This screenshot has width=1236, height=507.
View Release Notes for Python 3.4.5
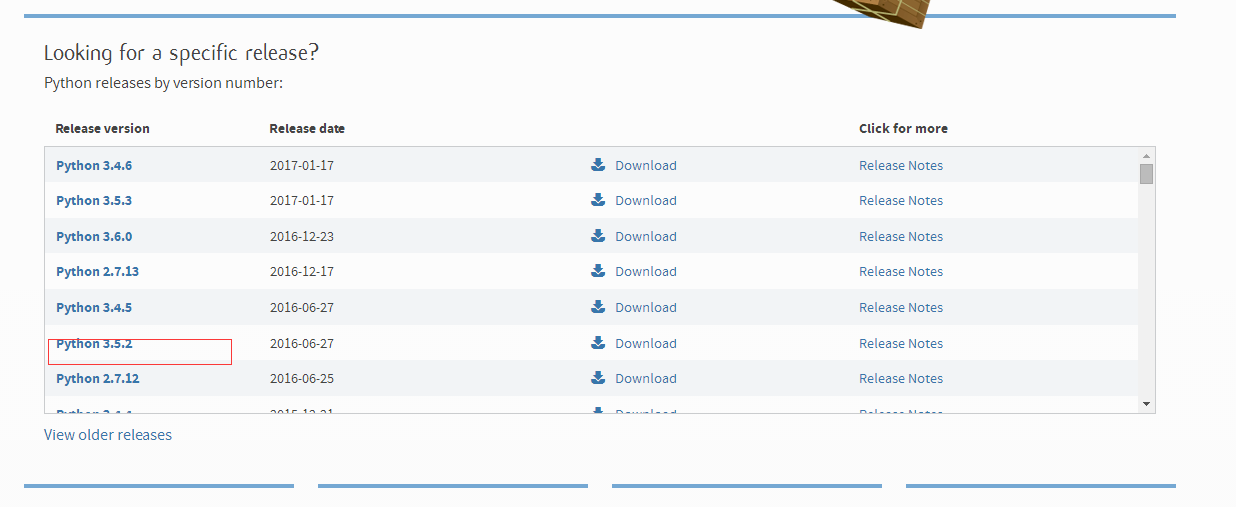coord(901,308)
